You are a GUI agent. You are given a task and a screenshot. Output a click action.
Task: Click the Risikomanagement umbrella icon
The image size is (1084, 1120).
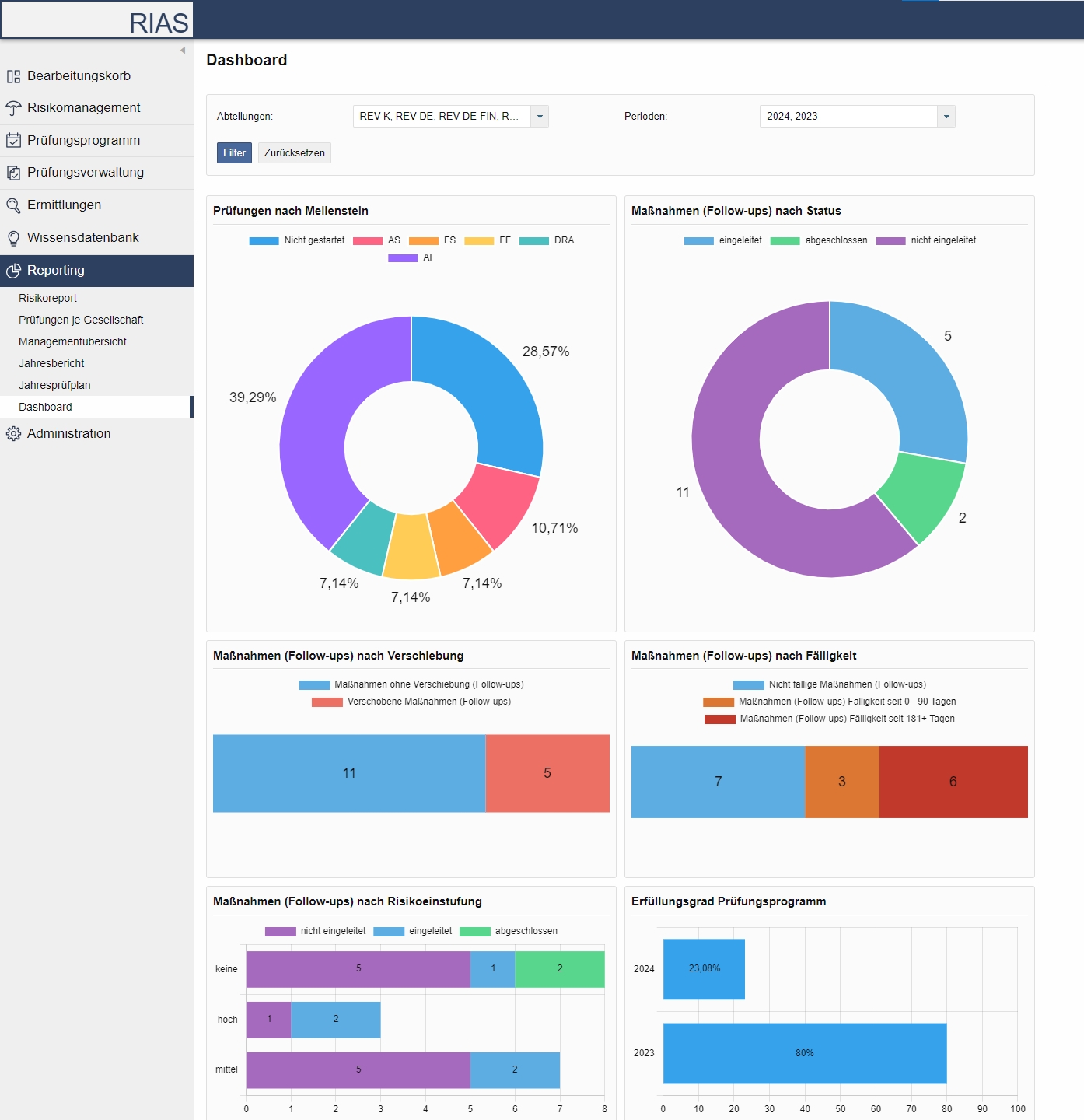point(13,108)
